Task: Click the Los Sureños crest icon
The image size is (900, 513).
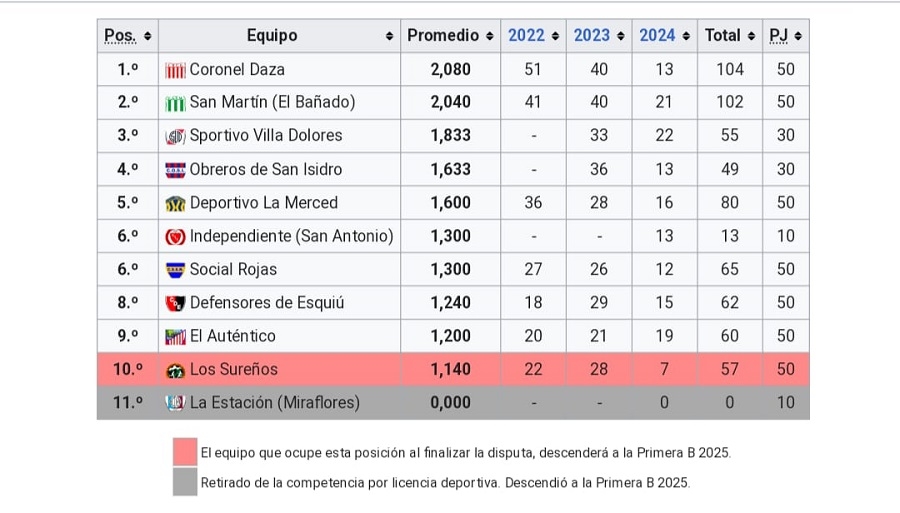Action: [x=175, y=370]
